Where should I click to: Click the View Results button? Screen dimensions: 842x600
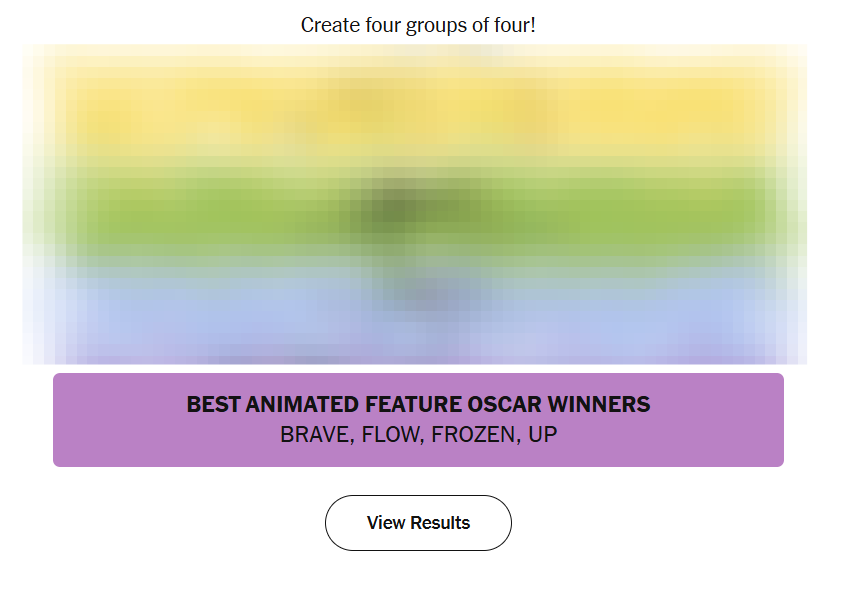(418, 523)
